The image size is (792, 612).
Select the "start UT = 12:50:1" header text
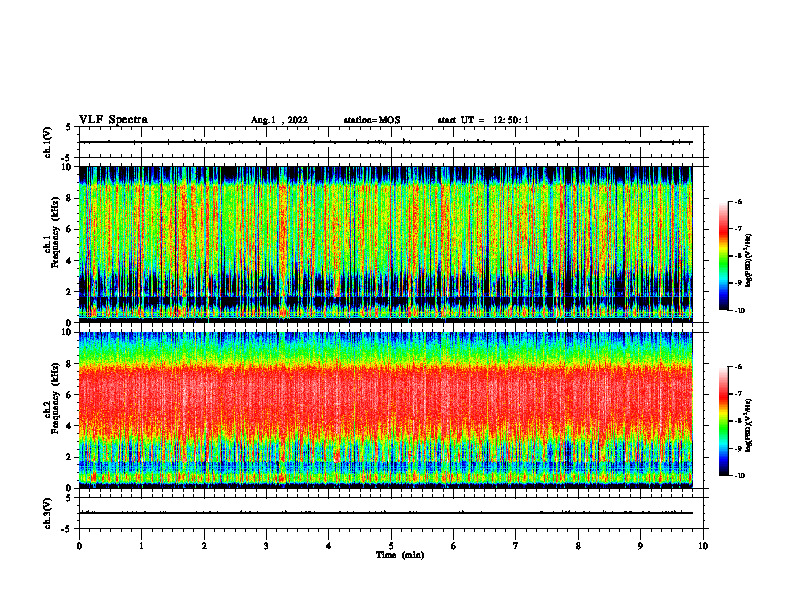[x=483, y=120]
